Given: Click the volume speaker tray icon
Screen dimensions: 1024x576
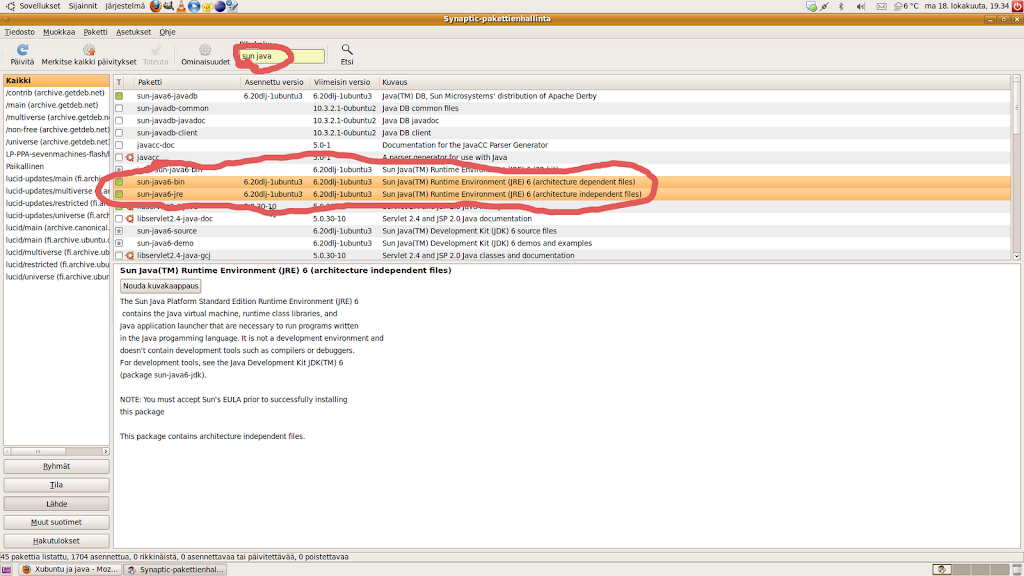Looking at the screenshot, I should pos(861,7).
